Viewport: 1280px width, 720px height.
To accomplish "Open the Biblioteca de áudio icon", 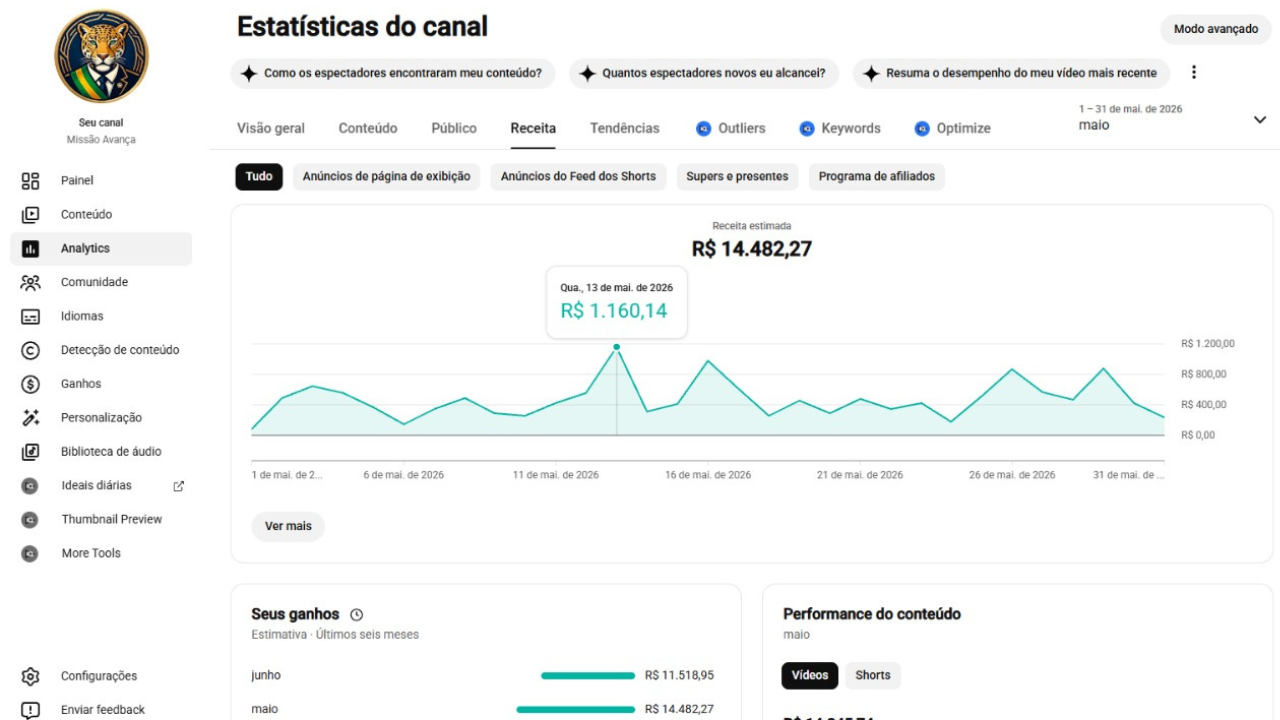I will [30, 452].
